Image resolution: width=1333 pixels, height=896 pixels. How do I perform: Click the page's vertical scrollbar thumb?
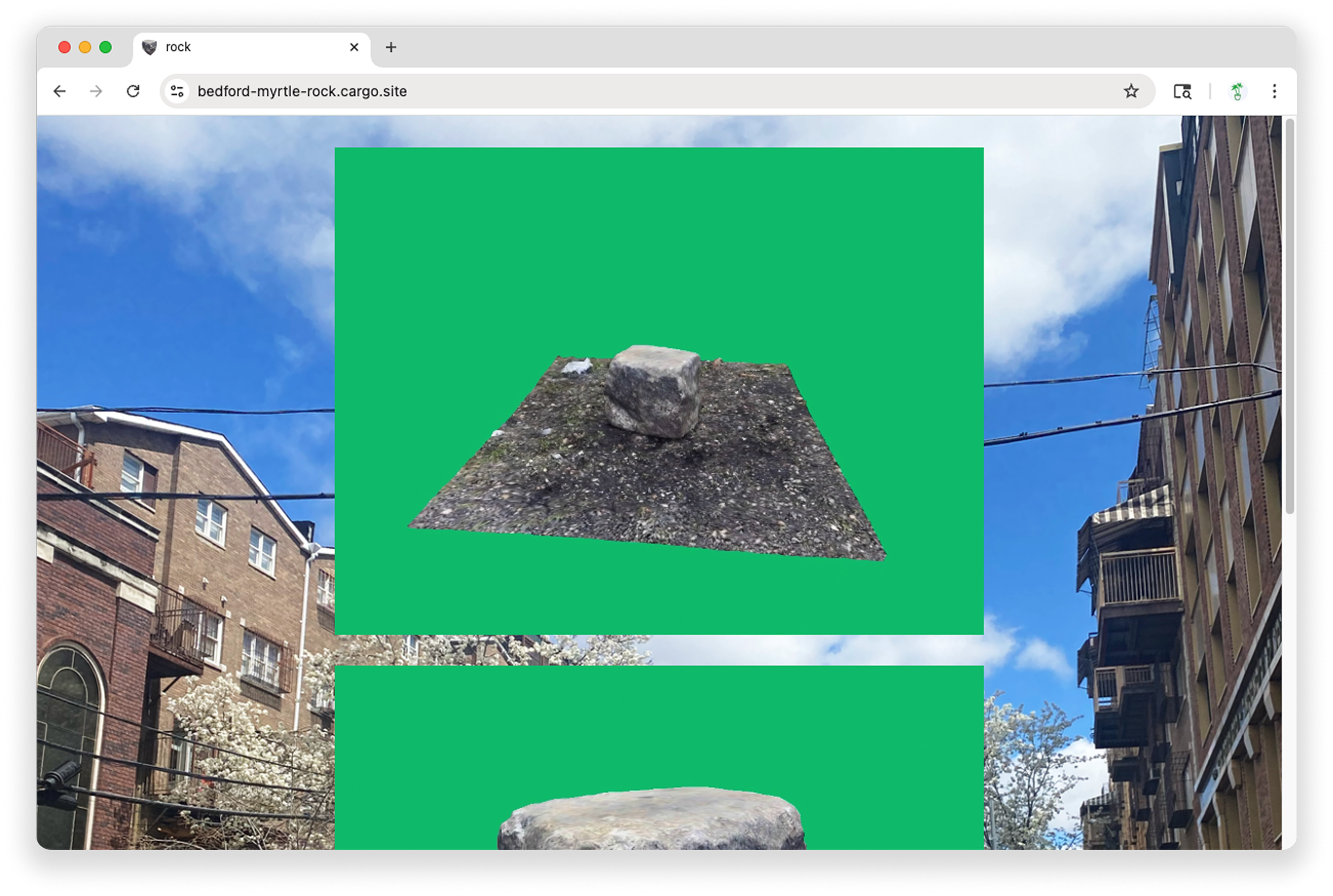(x=1289, y=314)
